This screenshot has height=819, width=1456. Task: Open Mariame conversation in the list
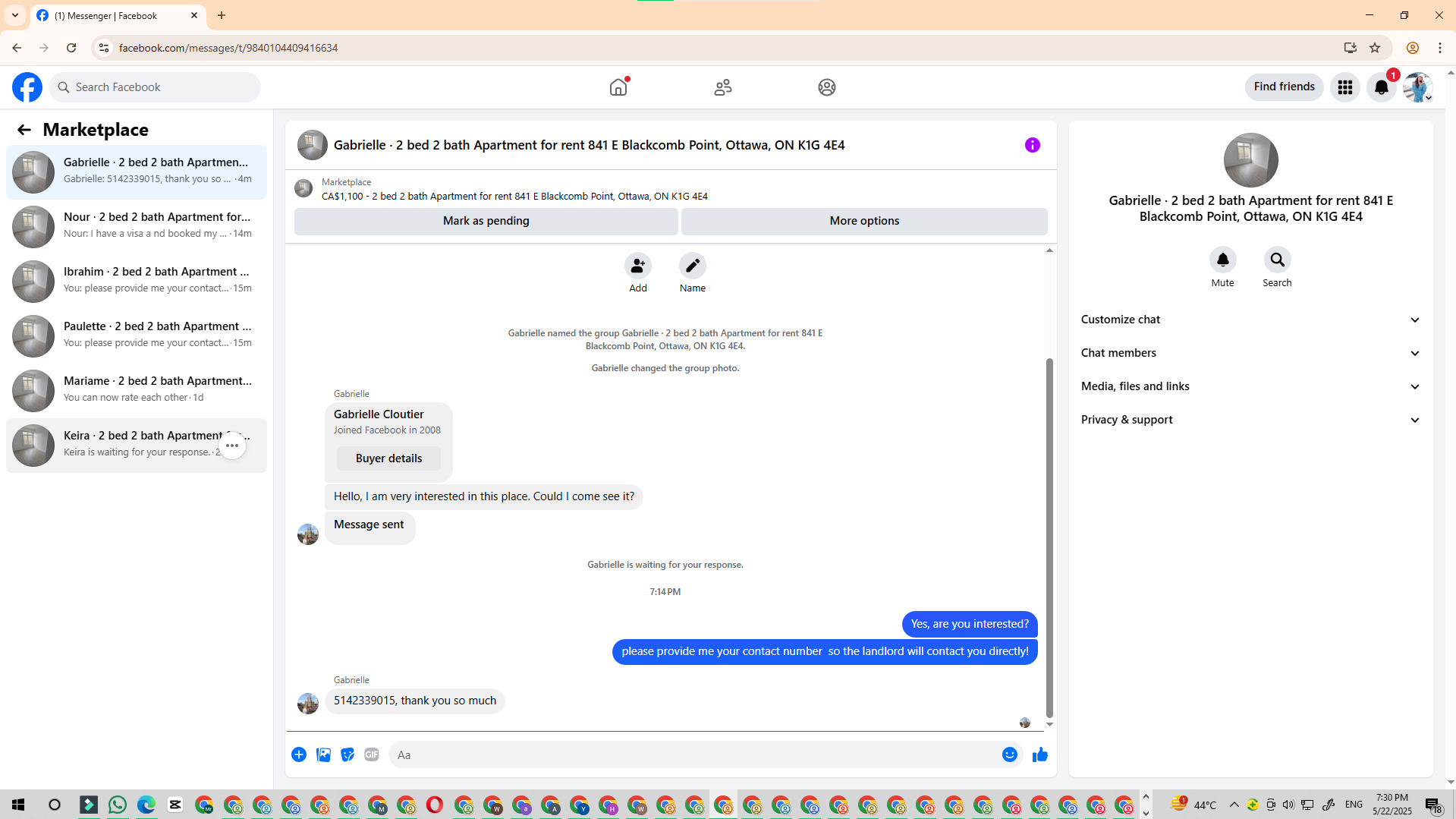pyautogui.click(x=137, y=391)
